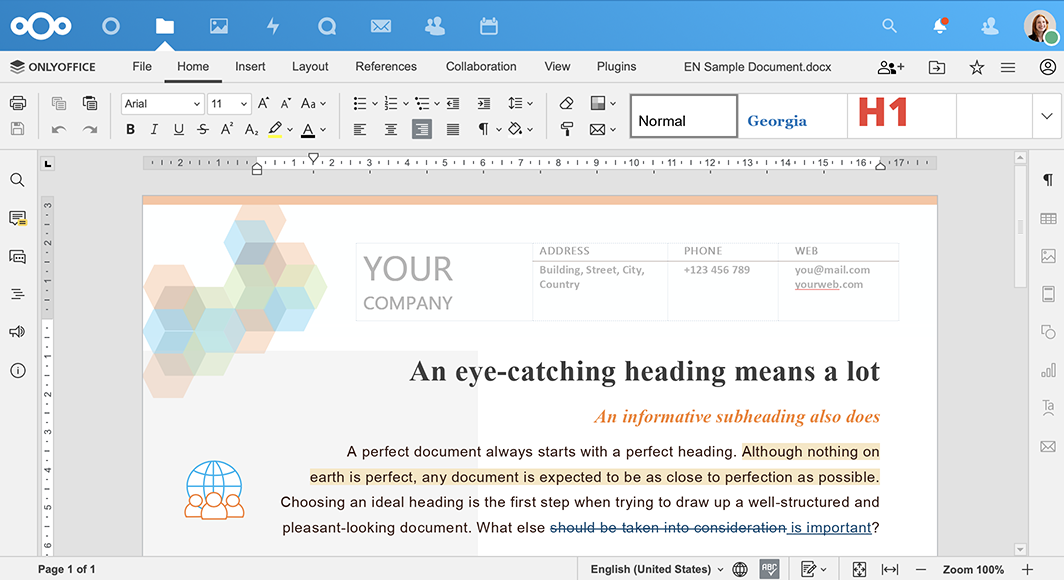Select the Normal paragraph style
This screenshot has width=1064, height=580.
684,116
